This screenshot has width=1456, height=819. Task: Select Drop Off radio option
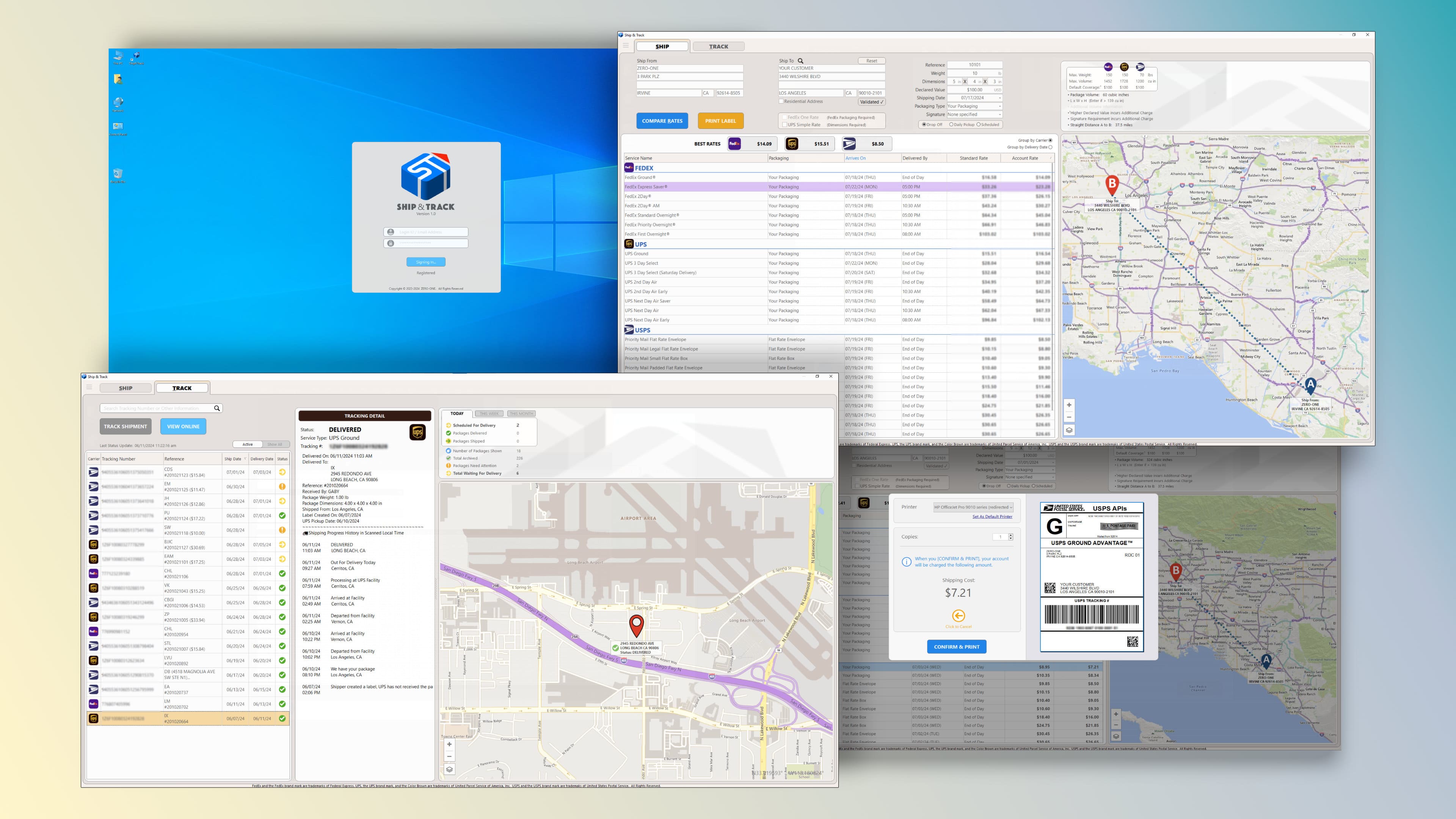tap(924, 124)
